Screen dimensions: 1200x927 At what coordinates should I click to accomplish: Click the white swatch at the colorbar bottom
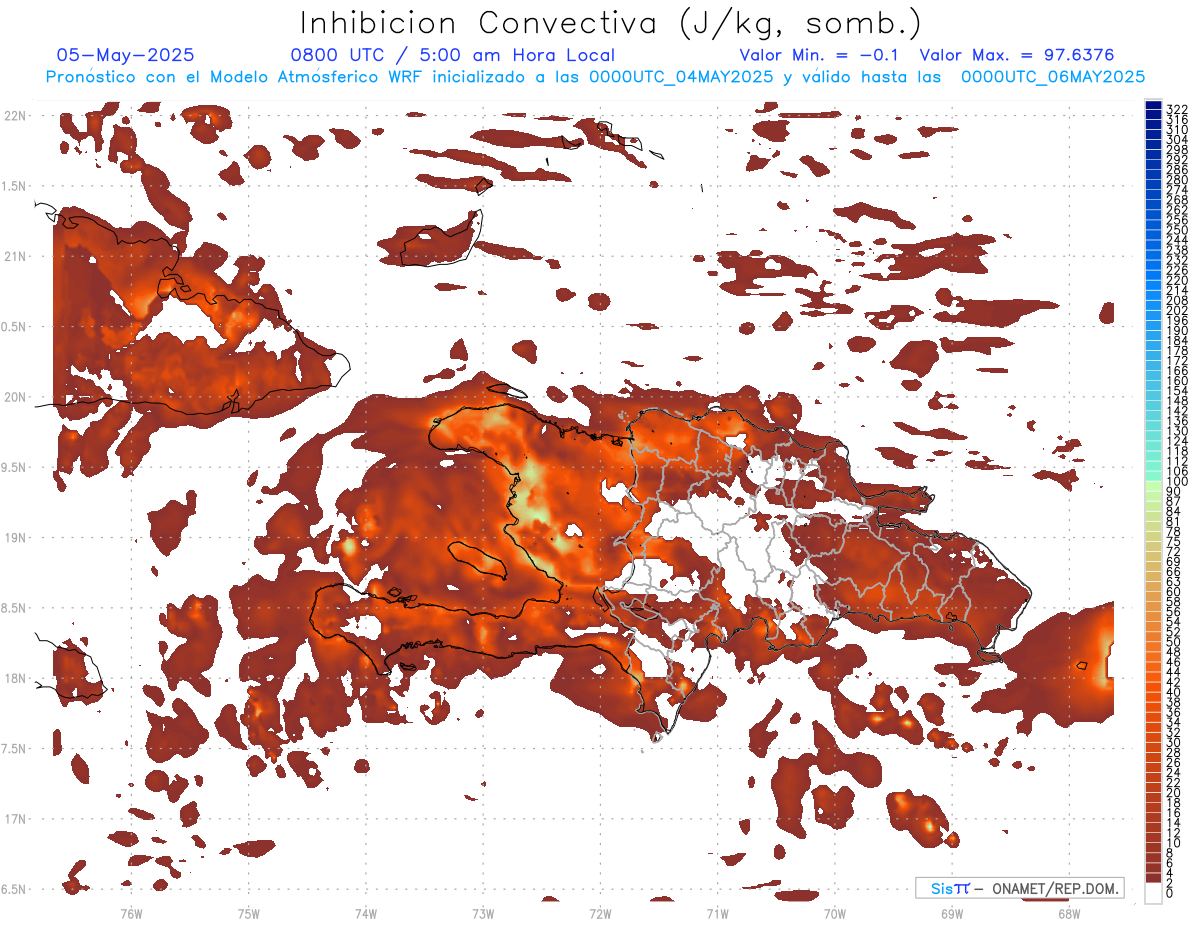pyautogui.click(x=1153, y=891)
